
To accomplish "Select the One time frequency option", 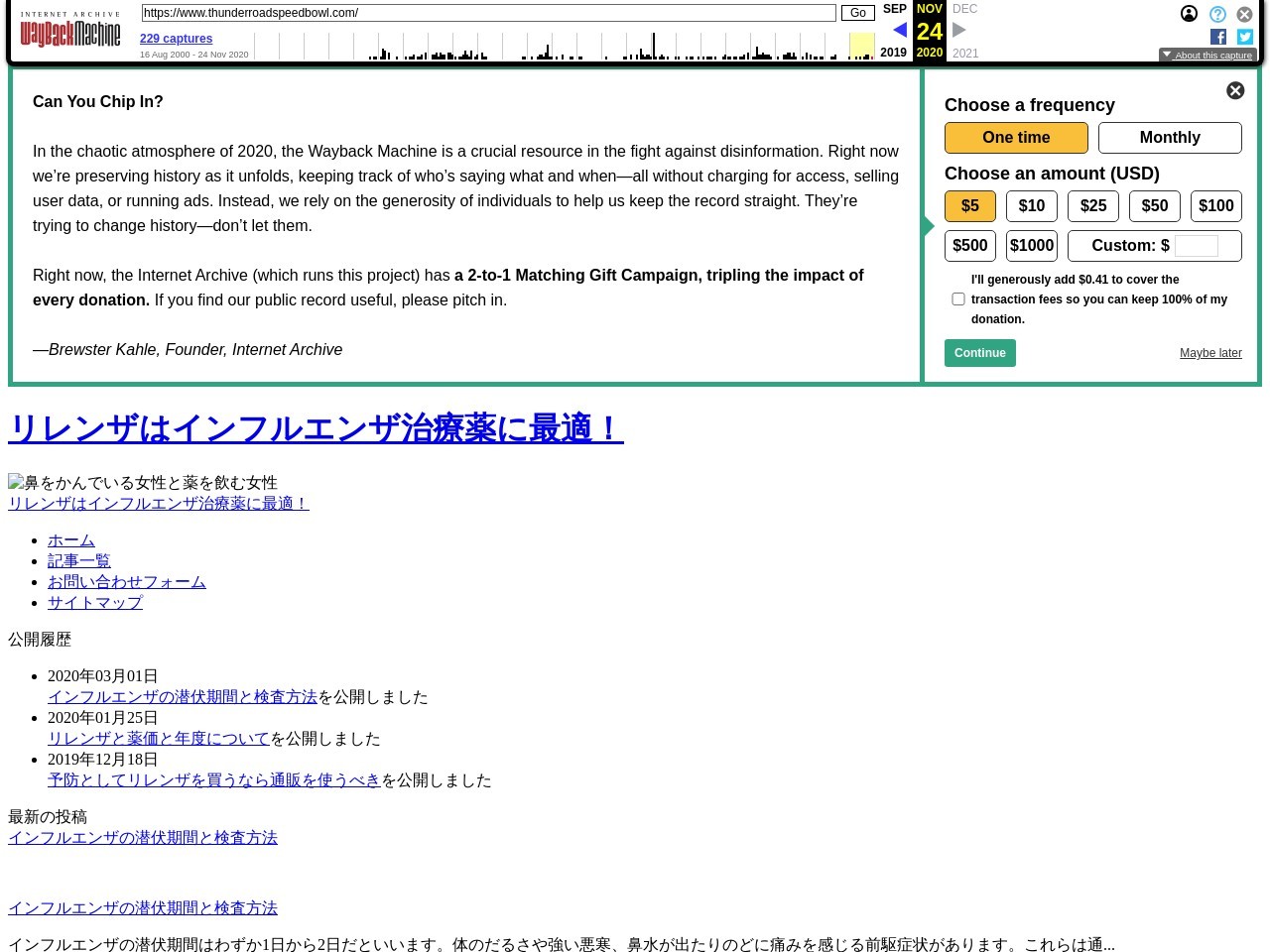I will (x=1016, y=138).
